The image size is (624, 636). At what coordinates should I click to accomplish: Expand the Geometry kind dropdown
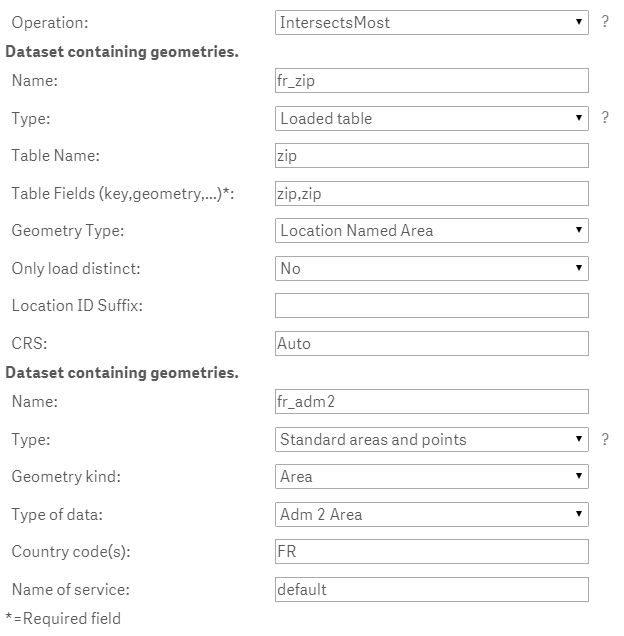point(432,477)
